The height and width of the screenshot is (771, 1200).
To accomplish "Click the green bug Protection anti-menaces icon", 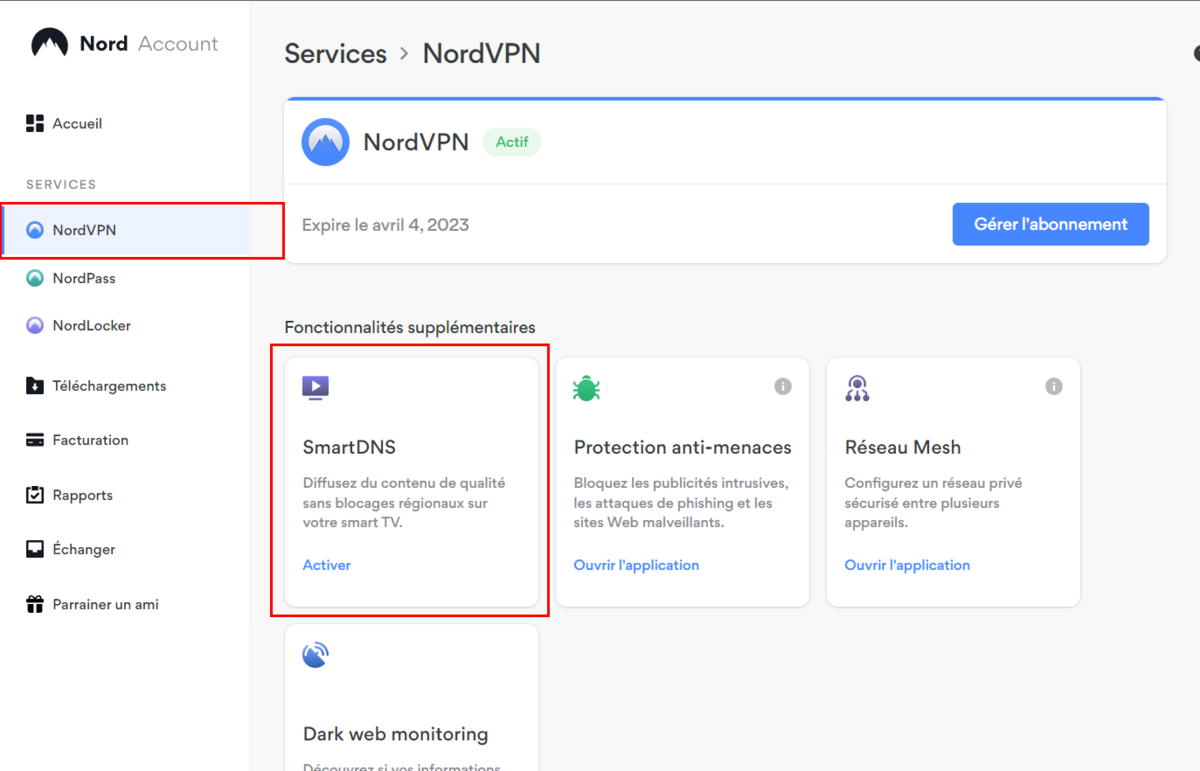I will click(x=586, y=388).
